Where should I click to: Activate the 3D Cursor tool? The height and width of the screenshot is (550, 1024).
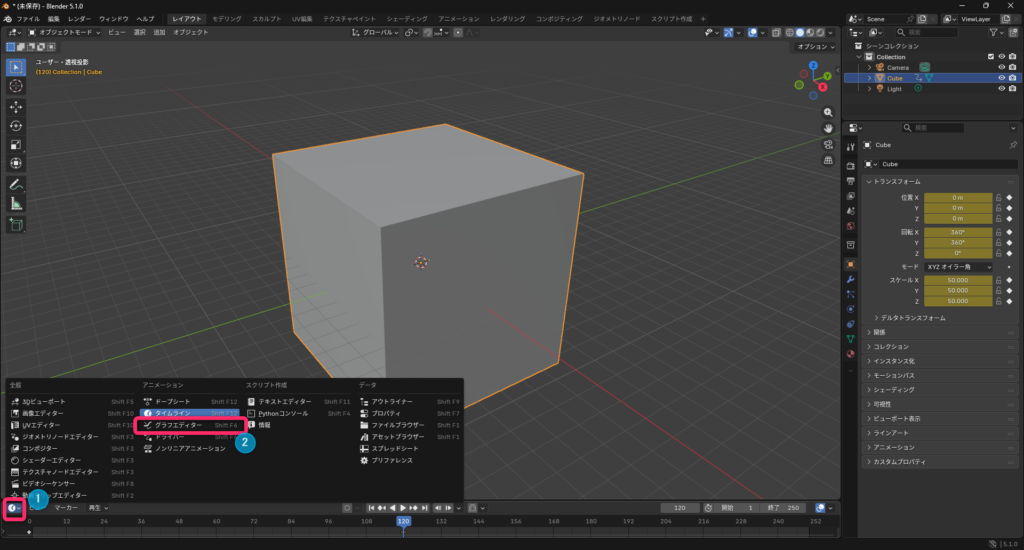[16, 86]
